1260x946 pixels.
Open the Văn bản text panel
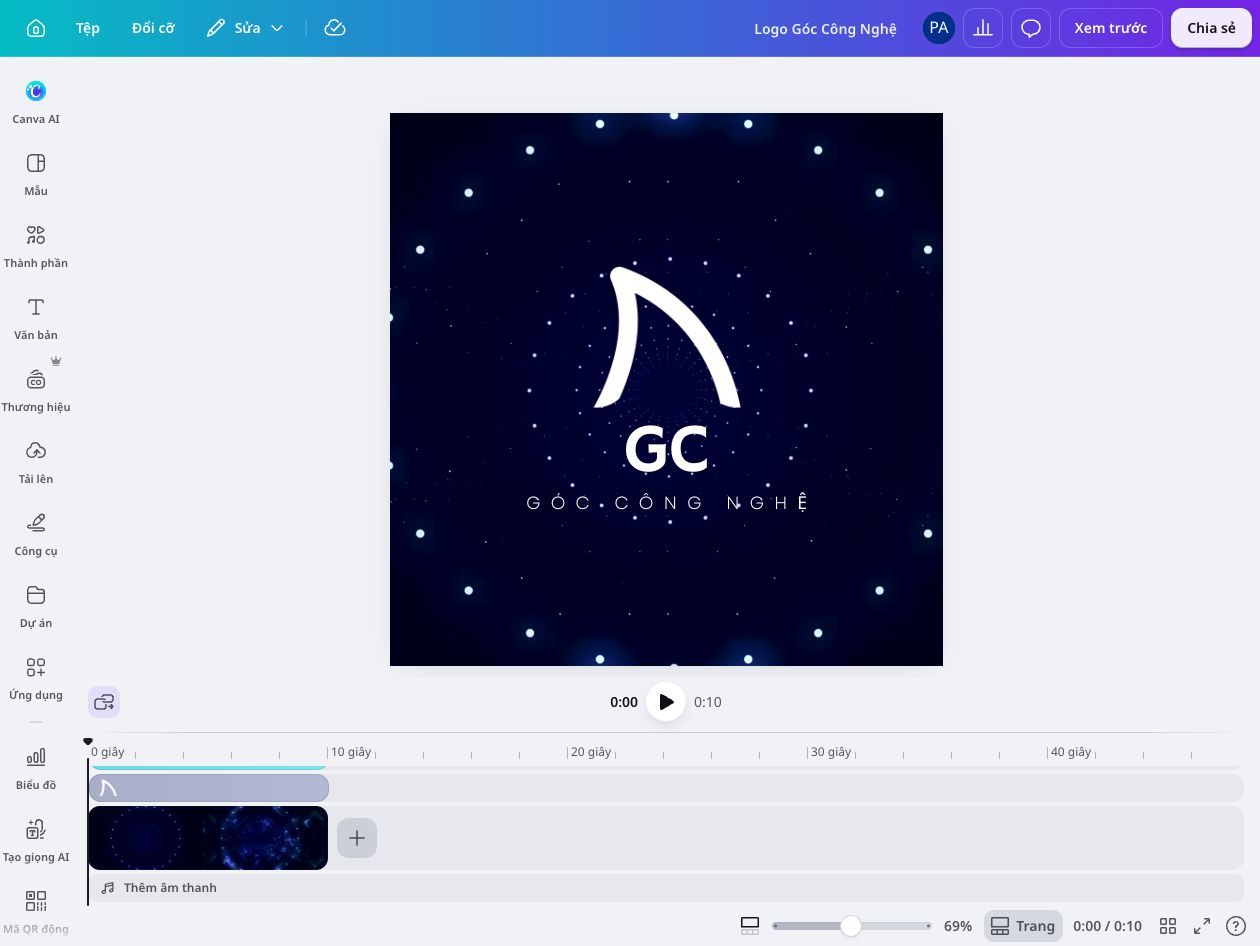[x=36, y=318]
